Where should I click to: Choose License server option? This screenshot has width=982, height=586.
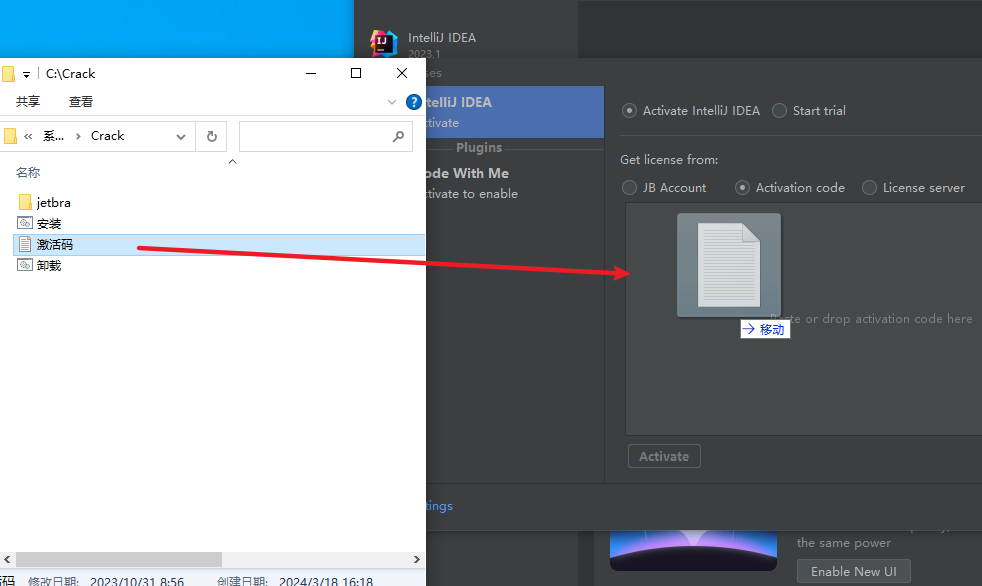pyautogui.click(x=869, y=188)
